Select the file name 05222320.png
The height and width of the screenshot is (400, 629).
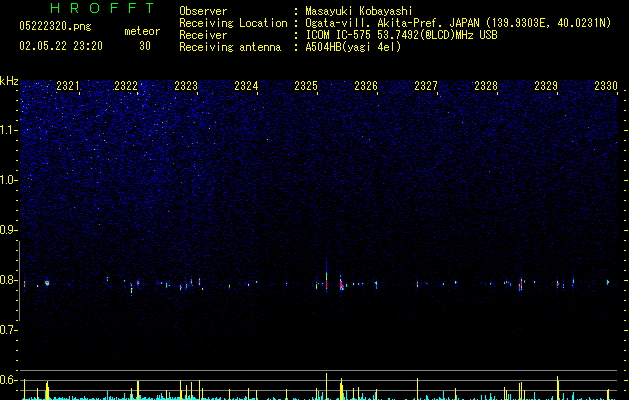[x=55, y=26]
